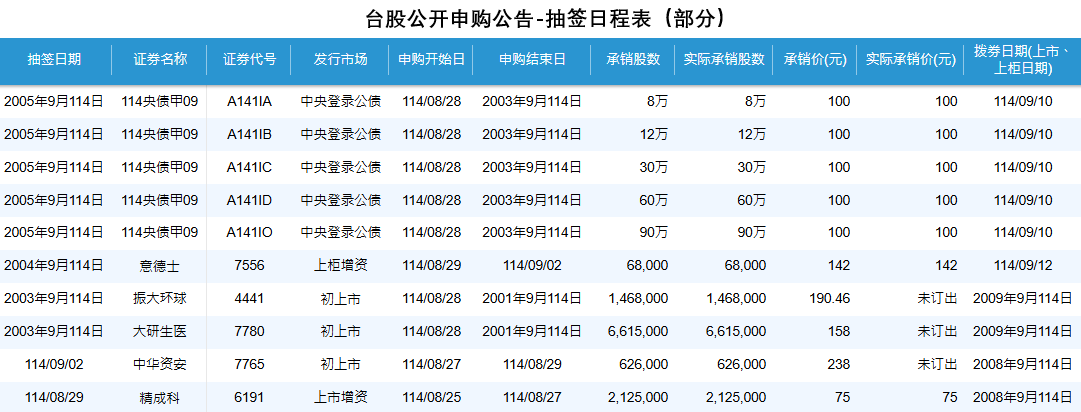The width and height of the screenshot is (1081, 412).
Task: Click 承销股数 value 68,000 for 意德士
Action: coord(647,266)
